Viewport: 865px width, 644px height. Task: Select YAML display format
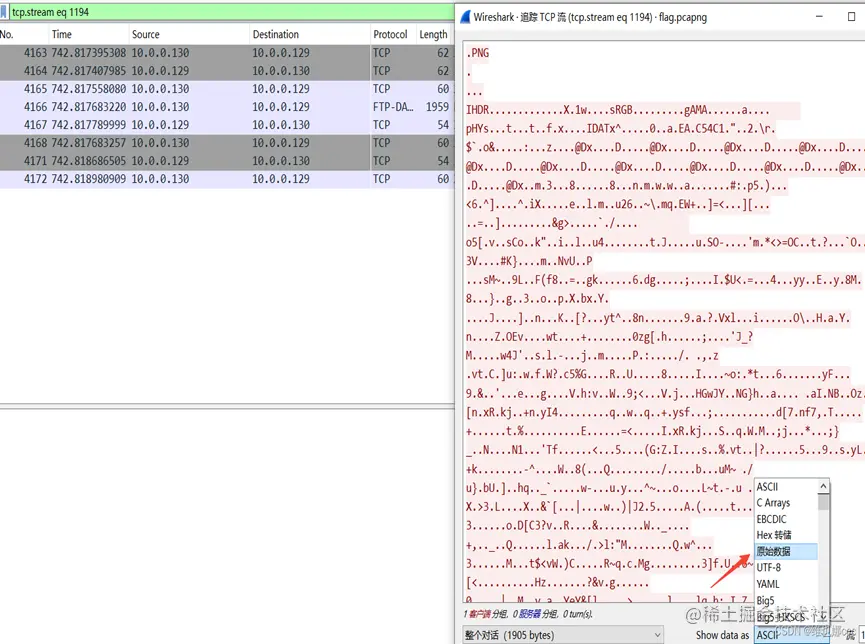(x=786, y=584)
